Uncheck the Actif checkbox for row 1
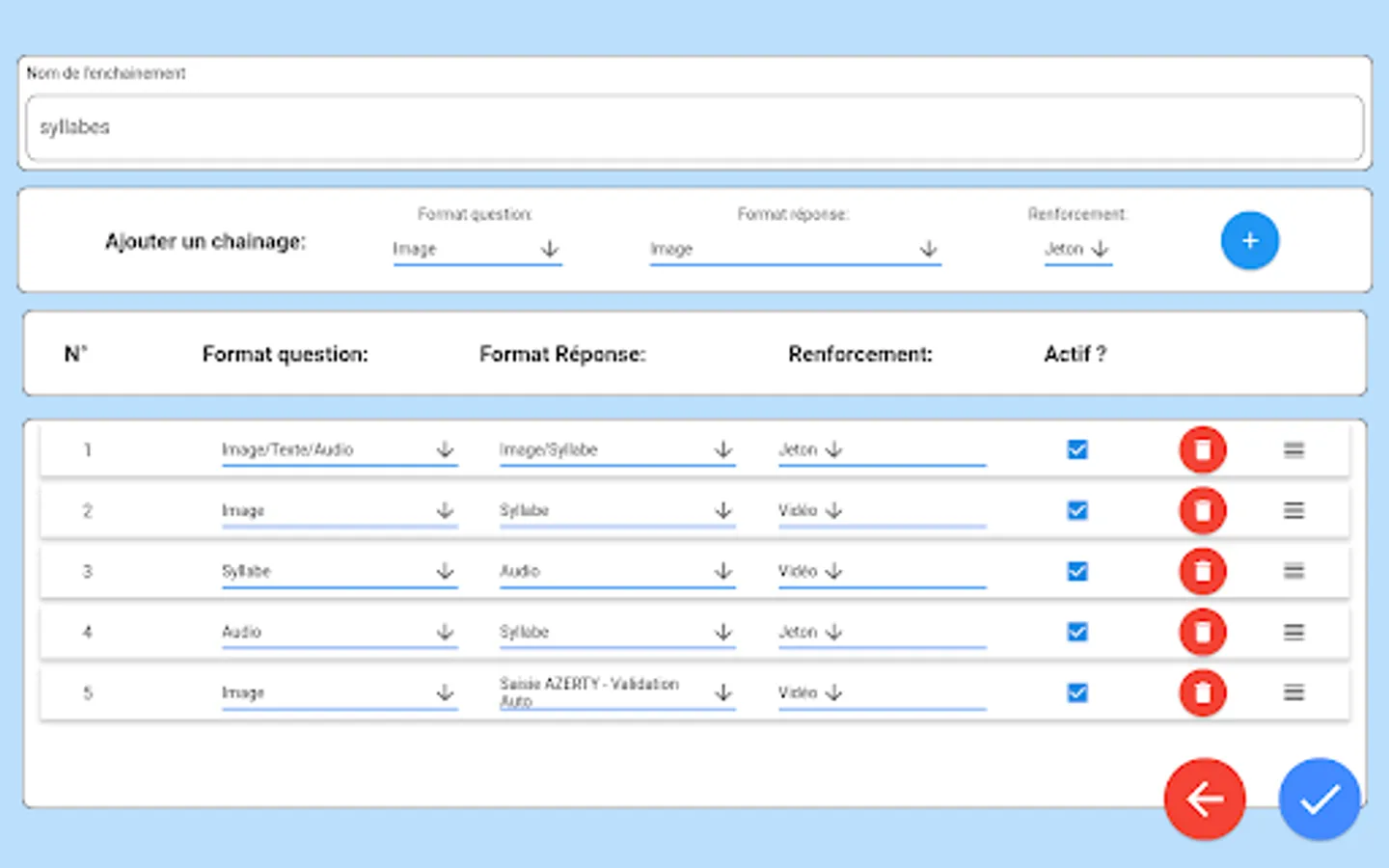The height and width of the screenshot is (868, 1389). pos(1077,449)
